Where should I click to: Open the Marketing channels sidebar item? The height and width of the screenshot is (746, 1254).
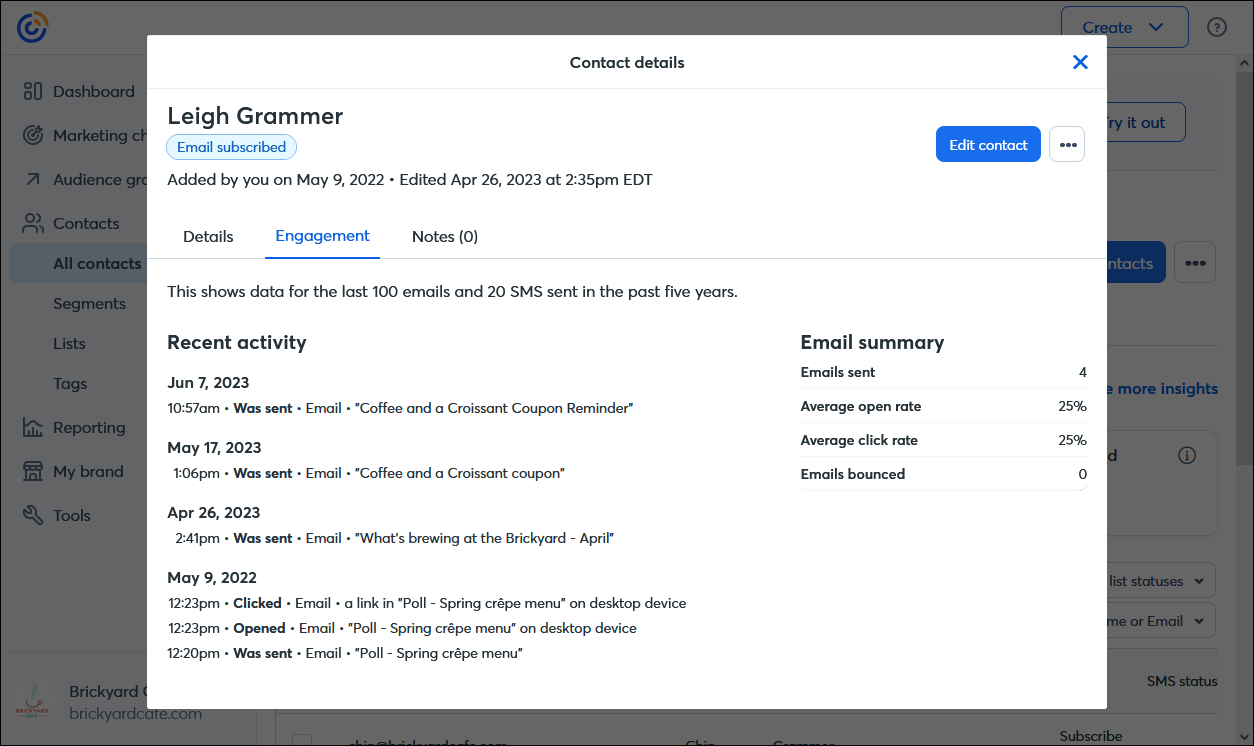click(x=85, y=135)
